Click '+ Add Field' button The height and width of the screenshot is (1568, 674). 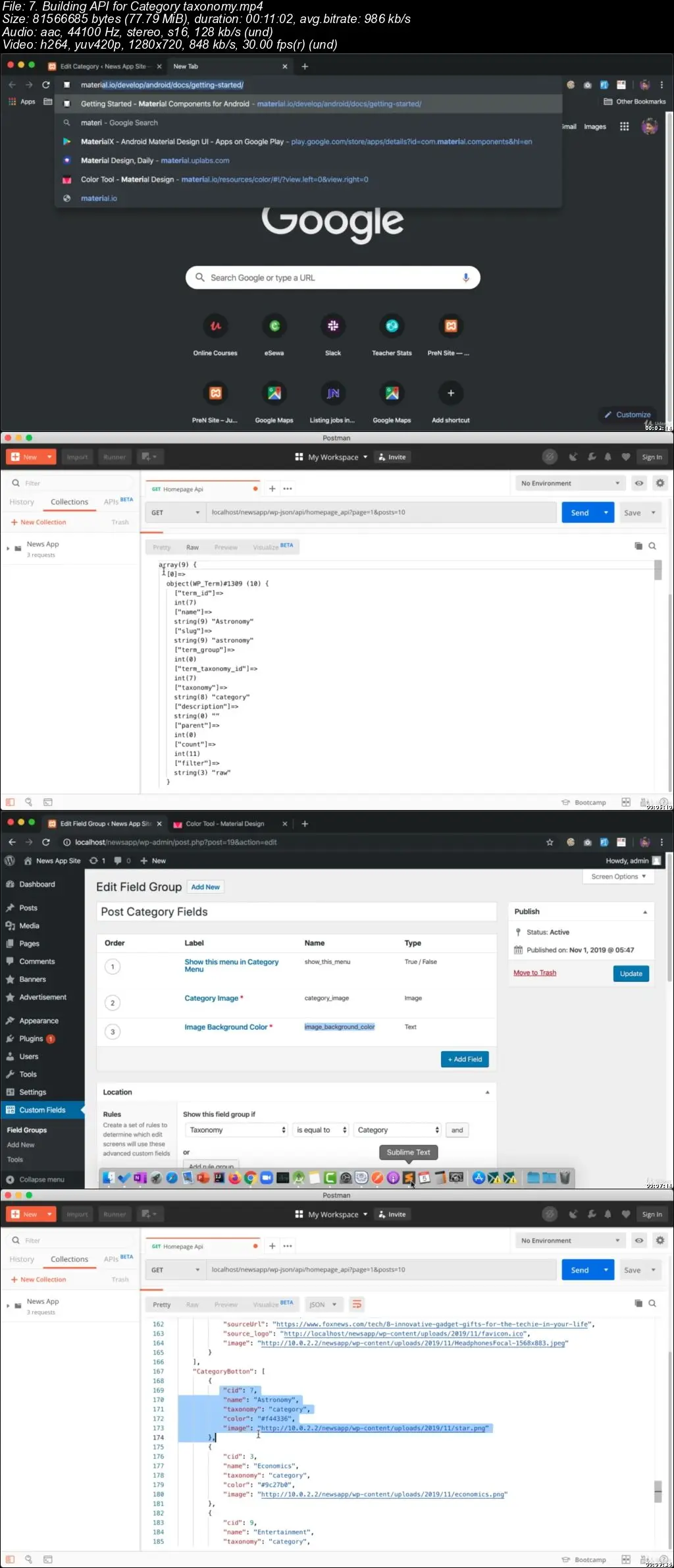(465, 1059)
